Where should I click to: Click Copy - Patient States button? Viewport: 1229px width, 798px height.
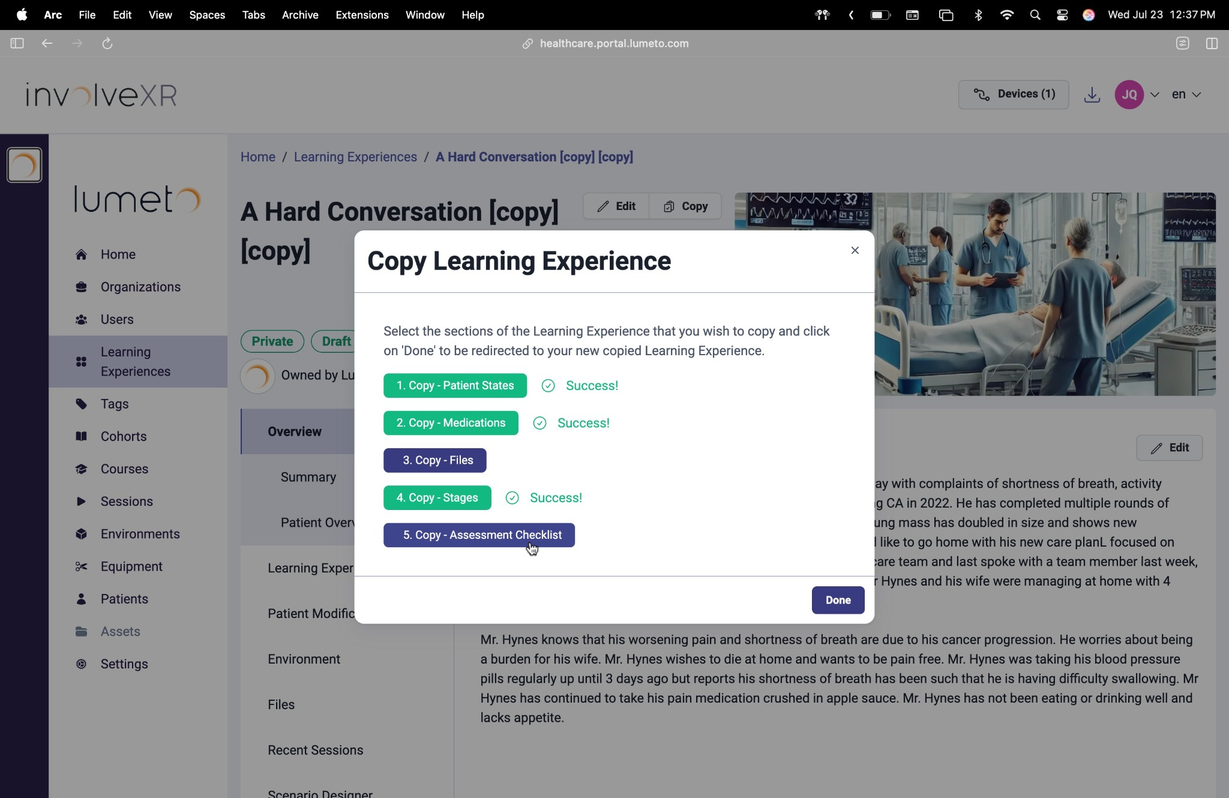click(x=455, y=386)
